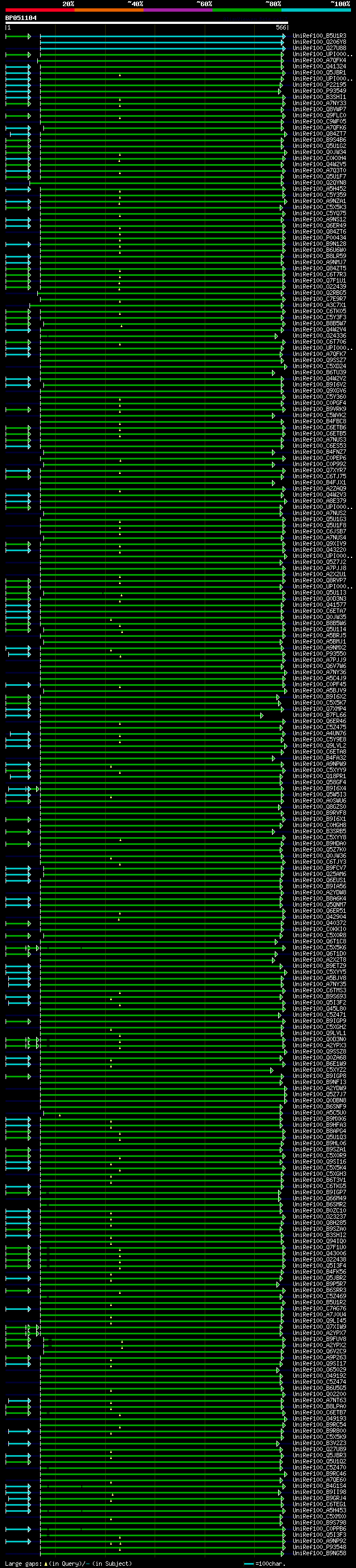Select hit UniRef100_A7QFK4
The width and height of the screenshot is (356, 1568).
pyautogui.click(x=319, y=60)
